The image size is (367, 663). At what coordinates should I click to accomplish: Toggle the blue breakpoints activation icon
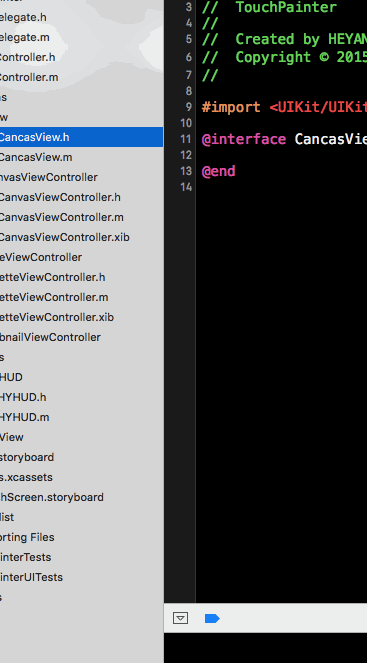point(212,619)
